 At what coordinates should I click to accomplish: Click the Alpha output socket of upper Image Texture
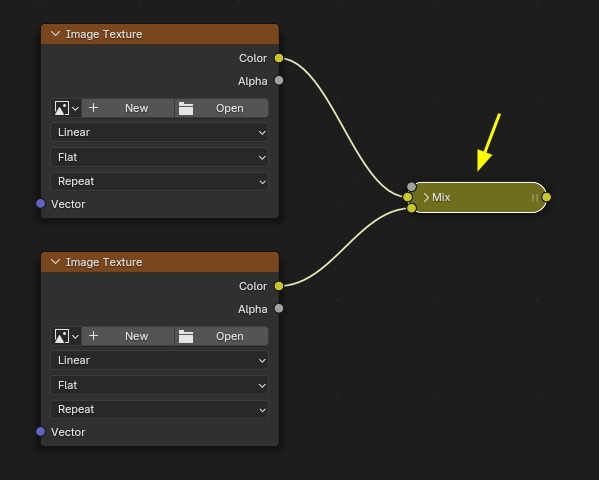coord(279,80)
